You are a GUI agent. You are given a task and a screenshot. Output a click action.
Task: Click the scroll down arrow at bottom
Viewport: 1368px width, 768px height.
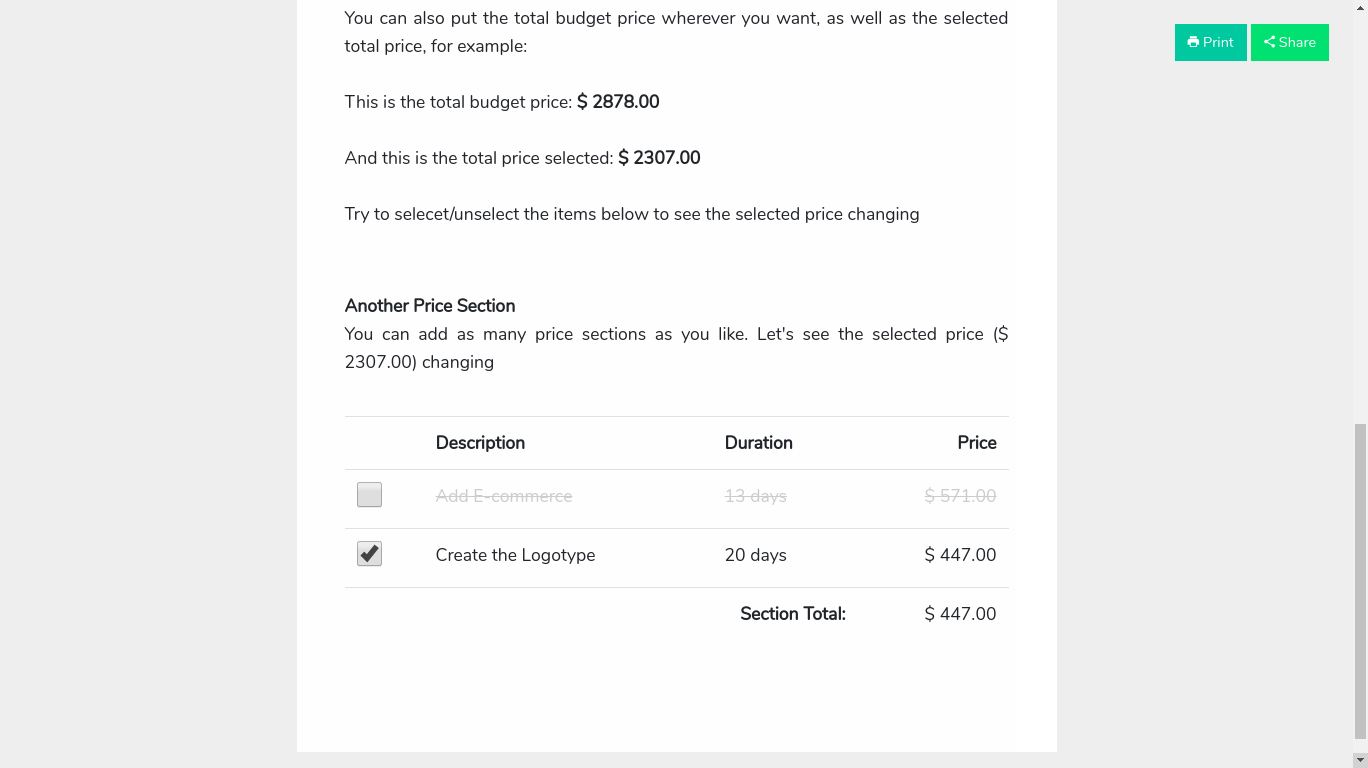click(1359, 760)
